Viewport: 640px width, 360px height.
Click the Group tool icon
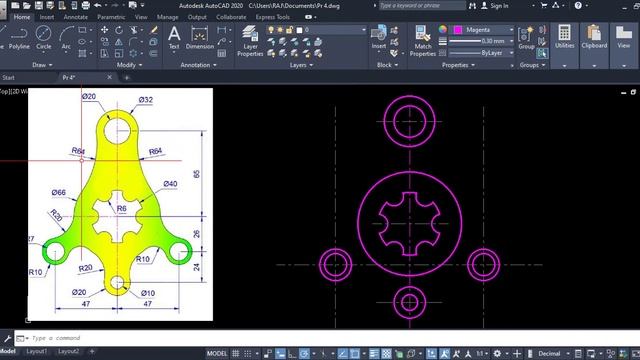click(526, 38)
